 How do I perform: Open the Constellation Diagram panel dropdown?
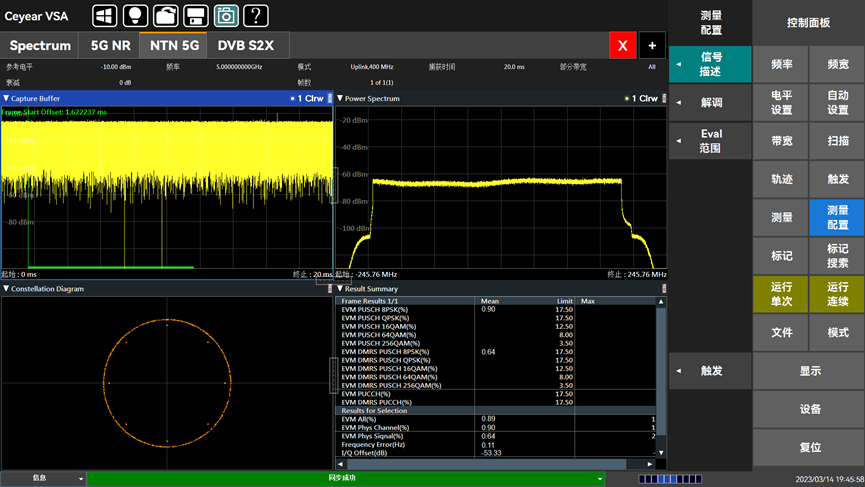6,289
